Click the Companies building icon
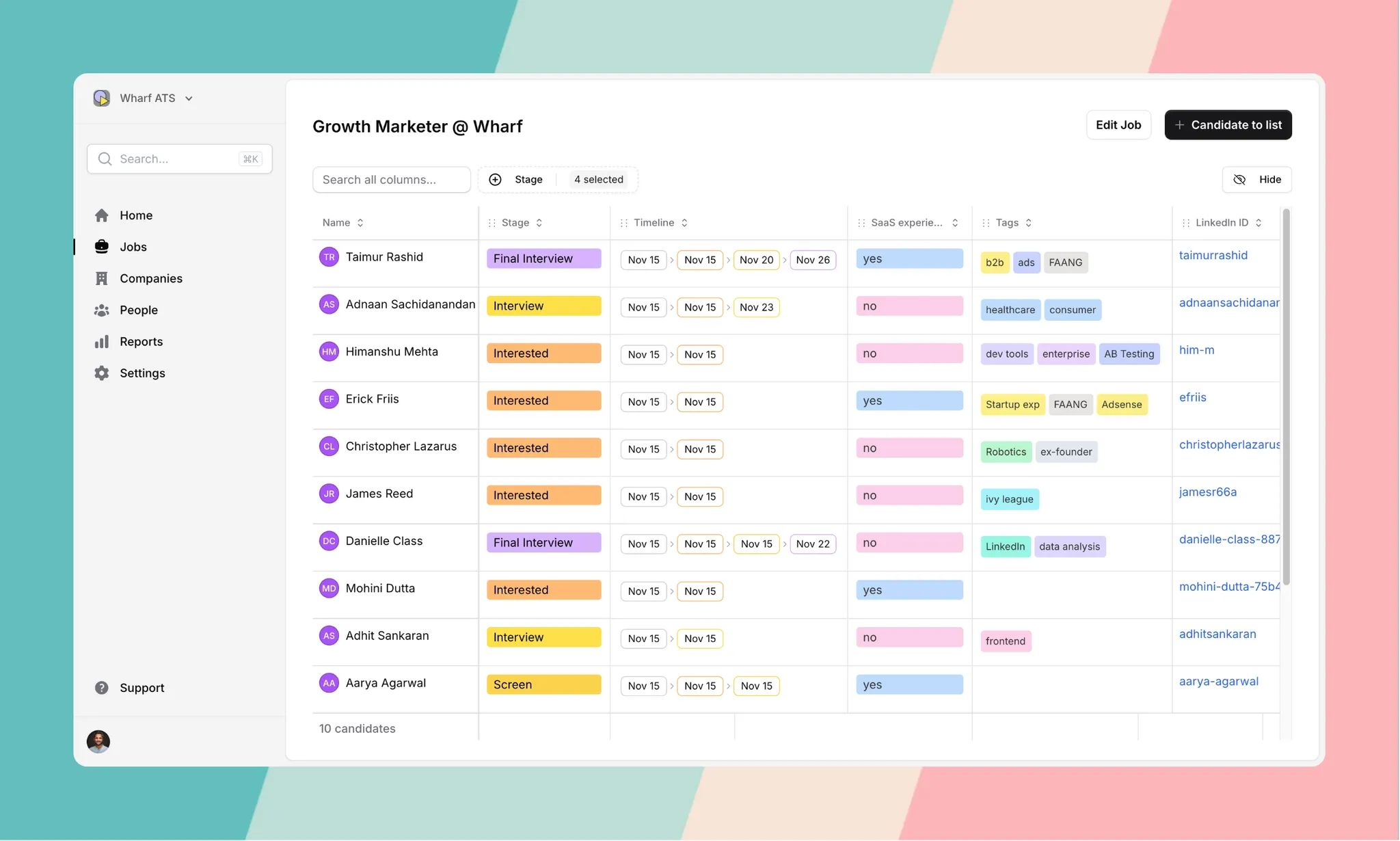 coord(102,278)
